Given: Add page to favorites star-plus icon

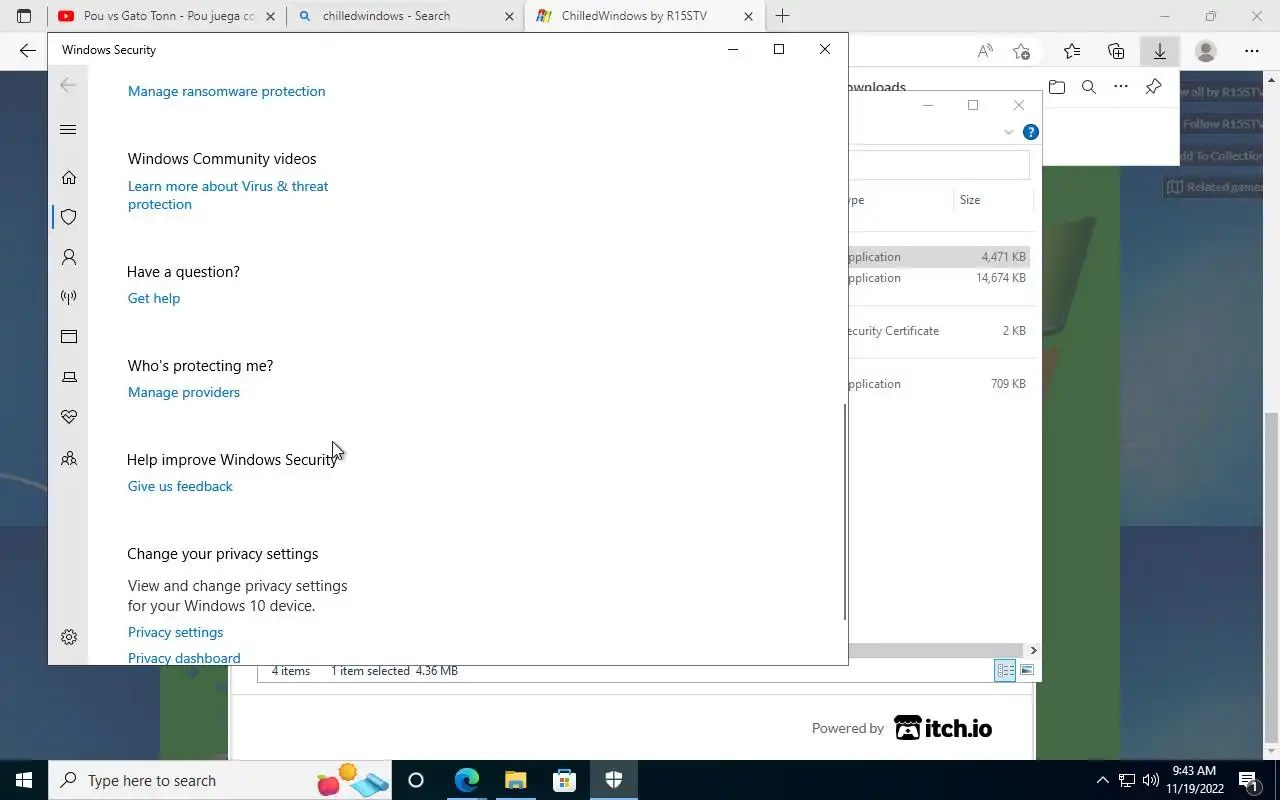Looking at the screenshot, I should click(x=1021, y=51).
